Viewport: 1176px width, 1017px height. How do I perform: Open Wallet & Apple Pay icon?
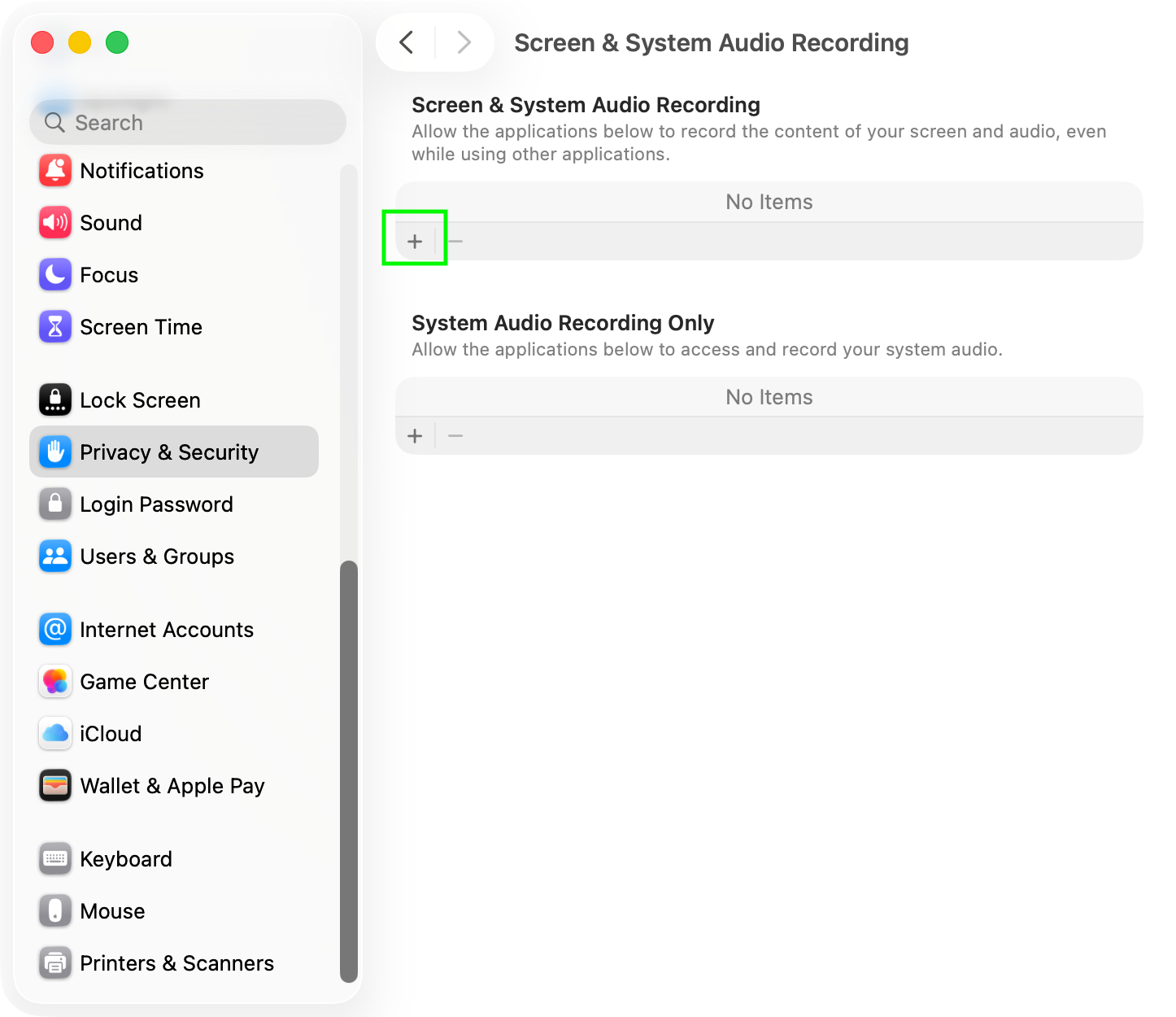55,786
